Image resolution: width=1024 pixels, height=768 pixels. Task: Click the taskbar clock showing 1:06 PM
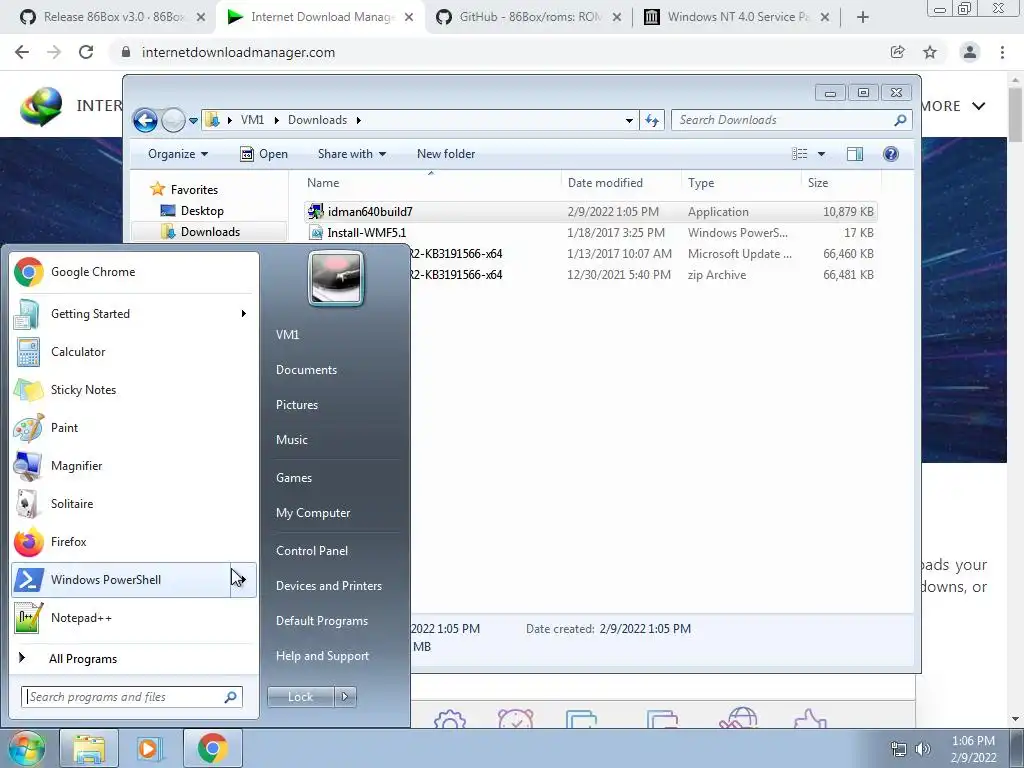[973, 749]
